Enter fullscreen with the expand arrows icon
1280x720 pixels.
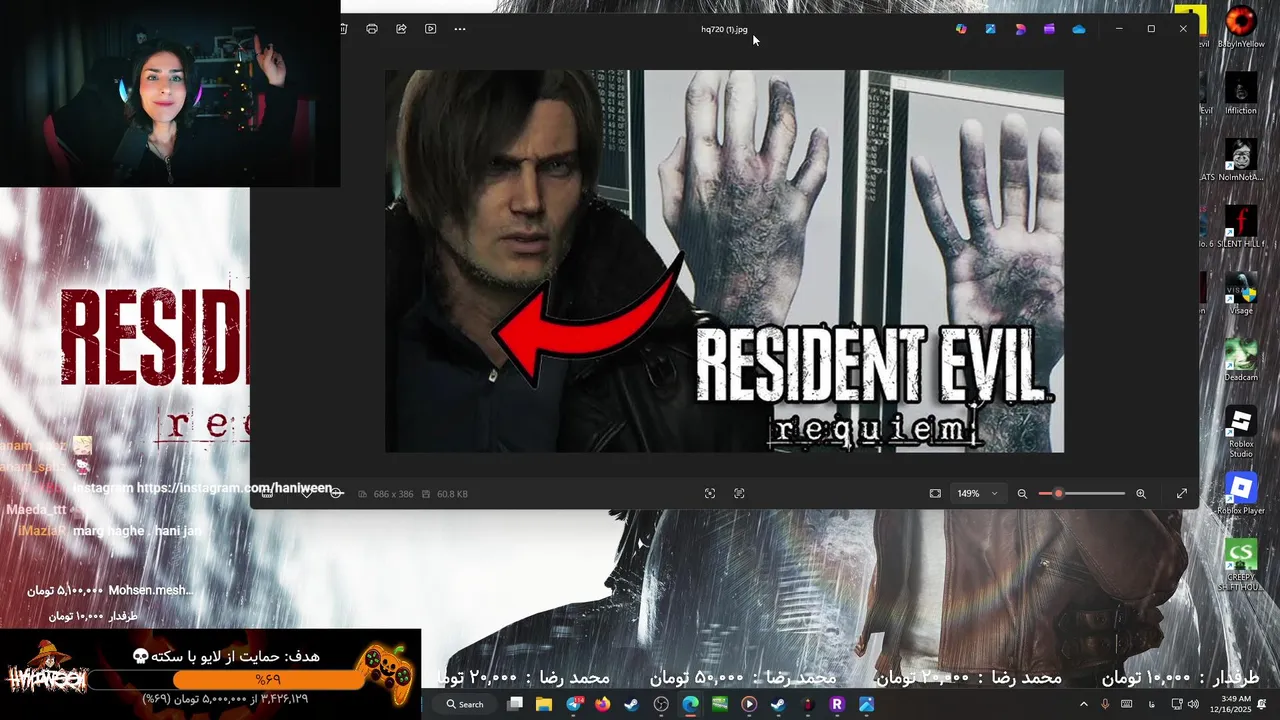1182,494
